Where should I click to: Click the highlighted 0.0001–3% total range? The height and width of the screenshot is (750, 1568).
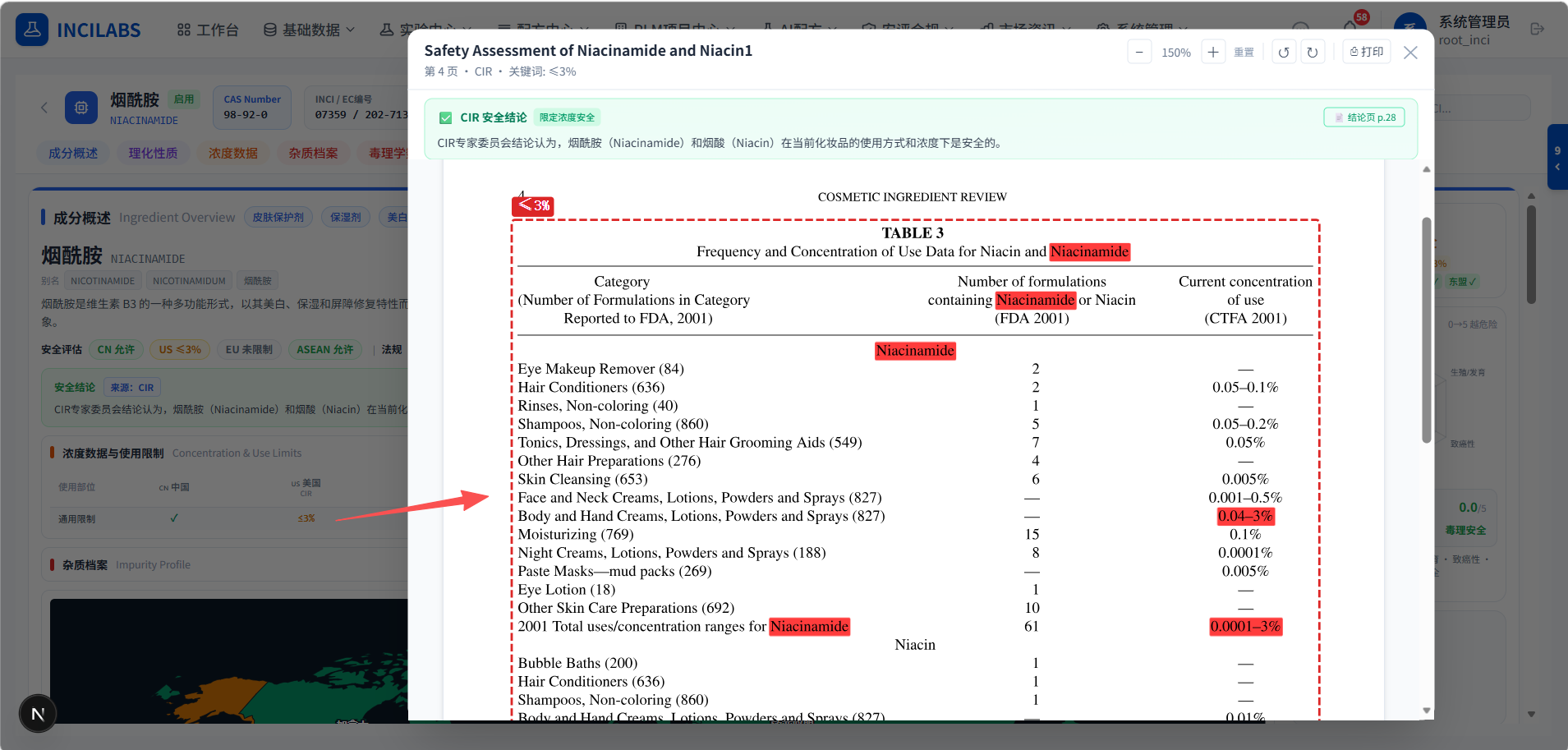coord(1245,626)
